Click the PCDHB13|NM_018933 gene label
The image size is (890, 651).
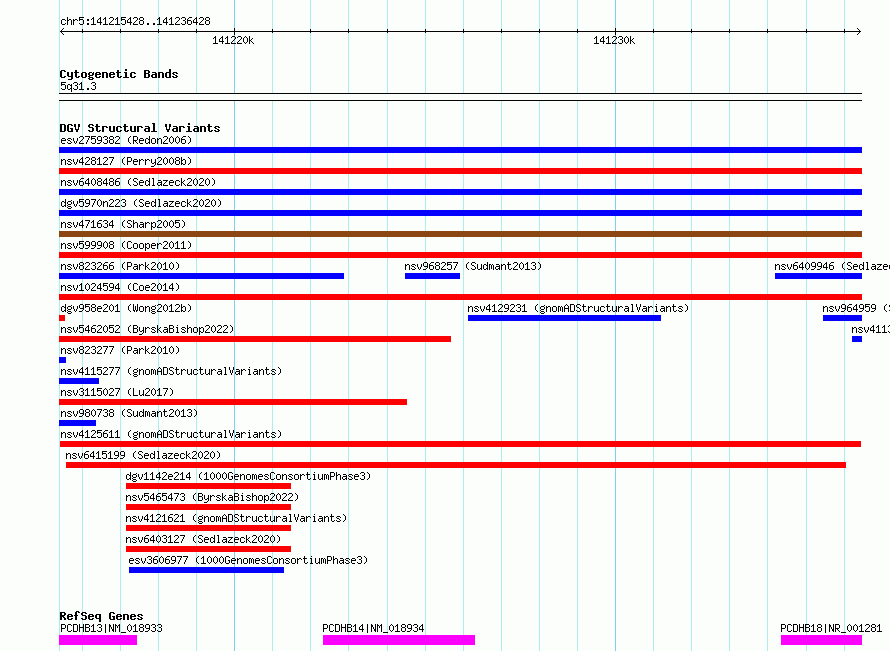(111, 628)
